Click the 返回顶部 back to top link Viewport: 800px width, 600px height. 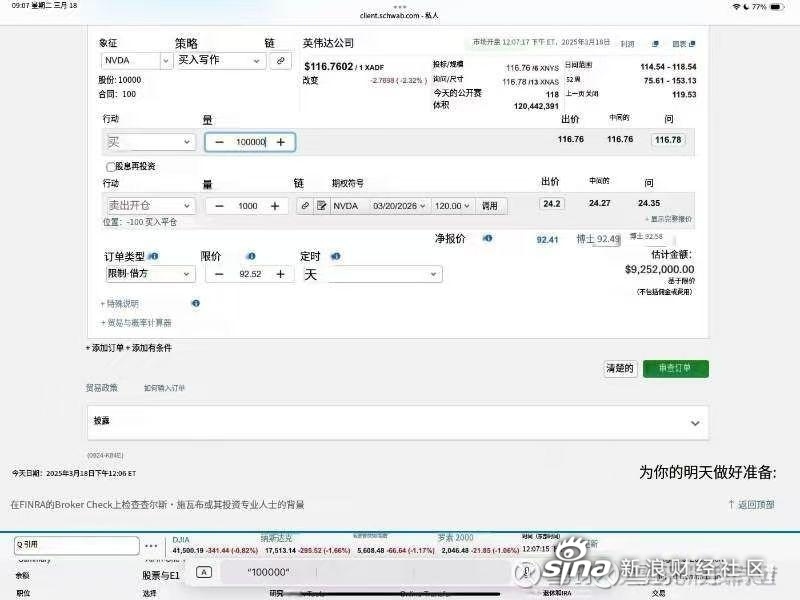point(752,505)
